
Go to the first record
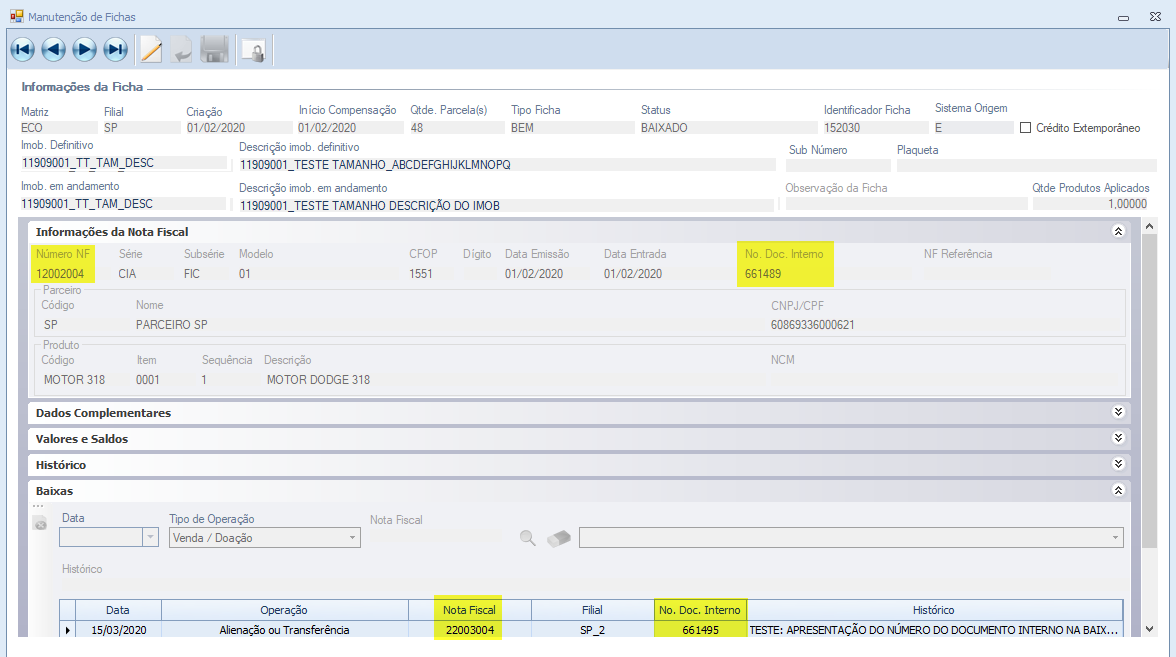pyautogui.click(x=22, y=49)
